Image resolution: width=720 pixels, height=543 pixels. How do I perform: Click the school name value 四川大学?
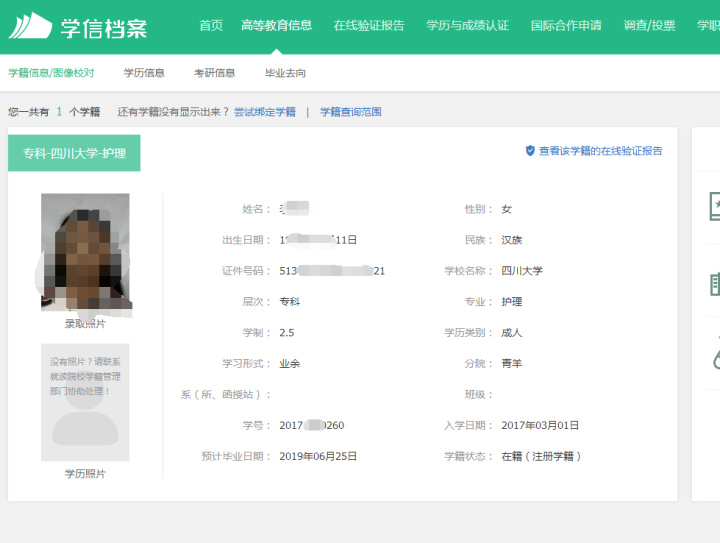pyautogui.click(x=522, y=271)
